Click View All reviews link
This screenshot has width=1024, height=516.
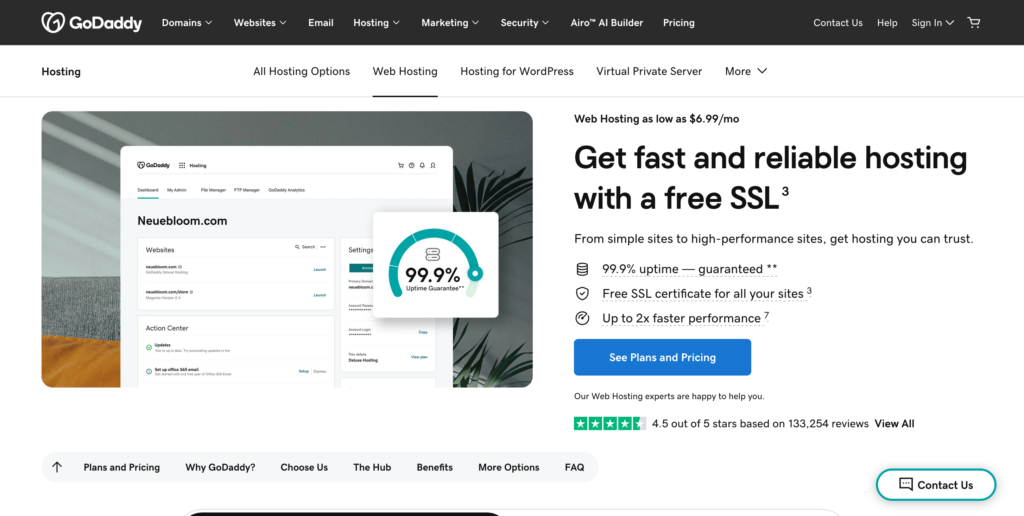click(894, 423)
